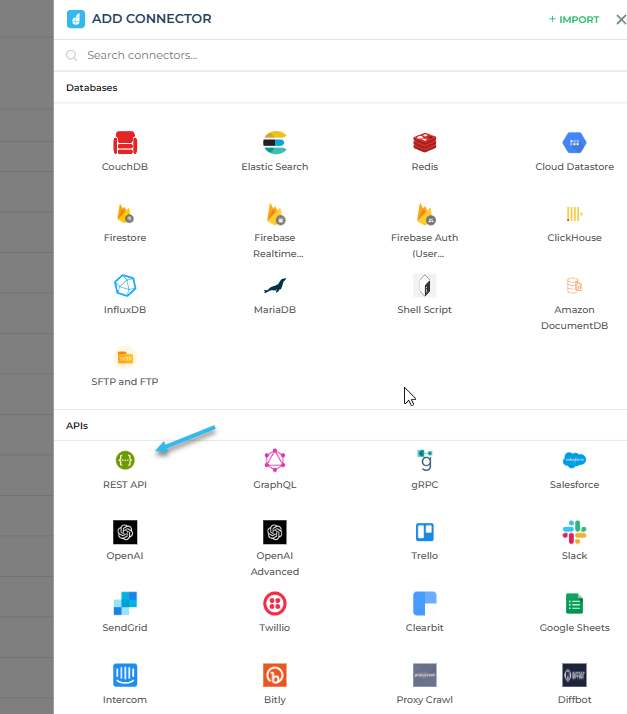
Task: Click the 'Elastic Search' label text
Action: pos(275,167)
